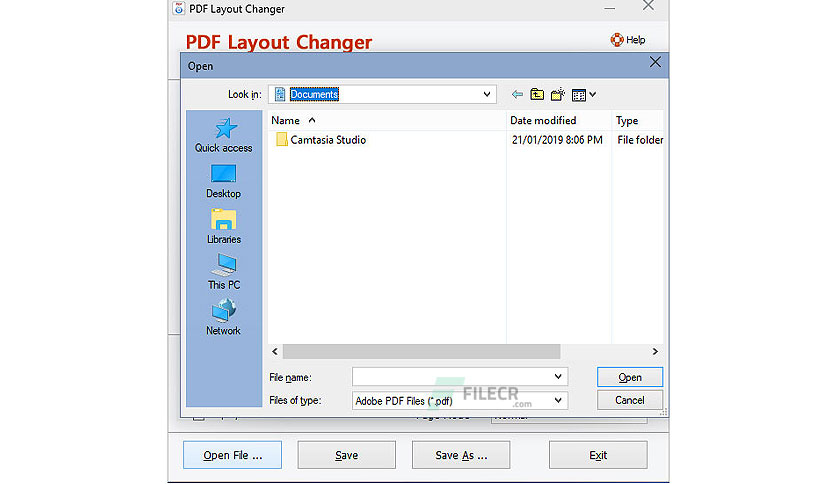Go back to last folder visited
The width and height of the screenshot is (836, 484).
point(517,95)
